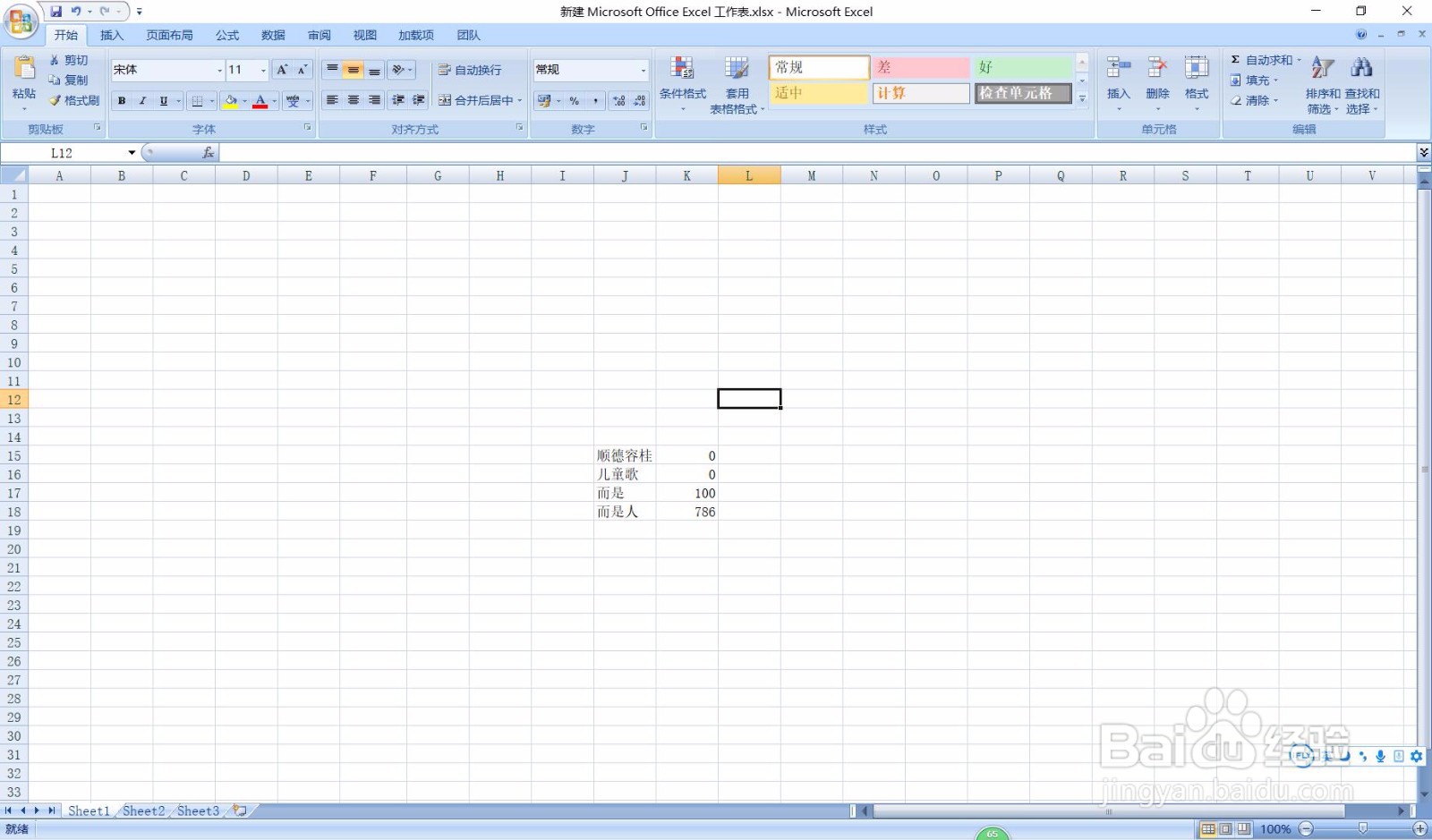Decrease decimal places
Screen dimensions: 1432x840
tap(640, 101)
